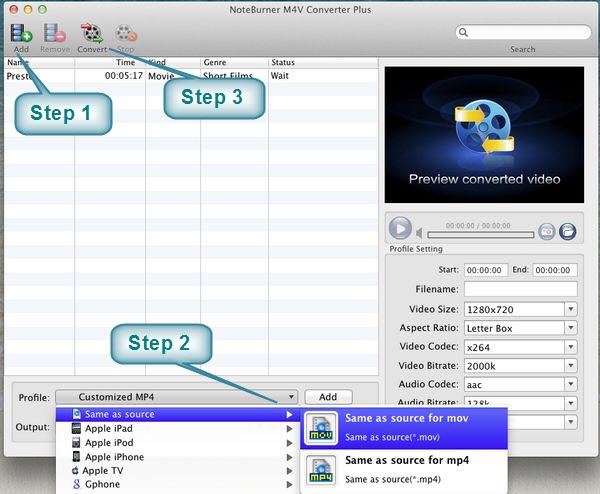The width and height of the screenshot is (600, 494).
Task: Open the Video Size dropdown
Action: coord(571,309)
